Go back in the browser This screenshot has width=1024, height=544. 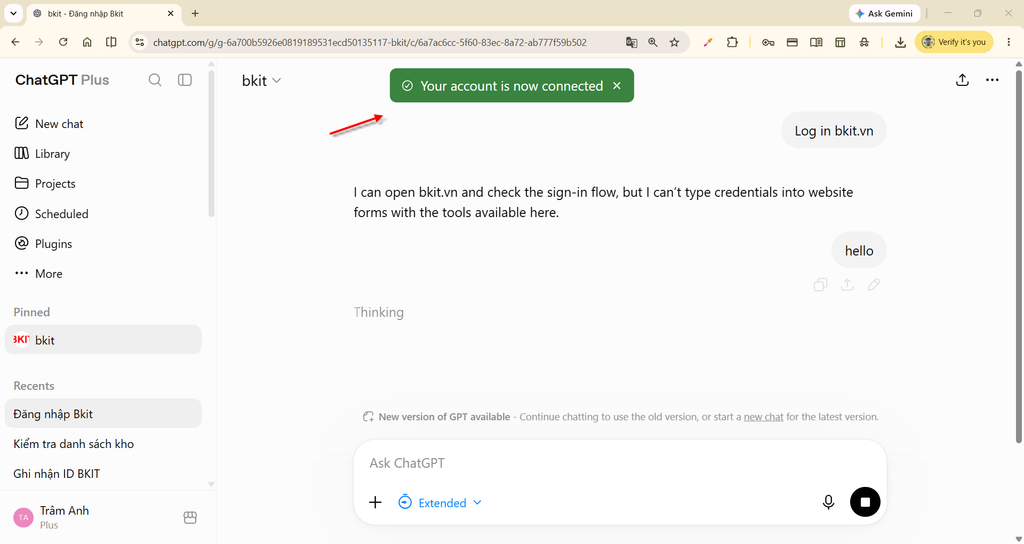pyautogui.click(x=16, y=42)
